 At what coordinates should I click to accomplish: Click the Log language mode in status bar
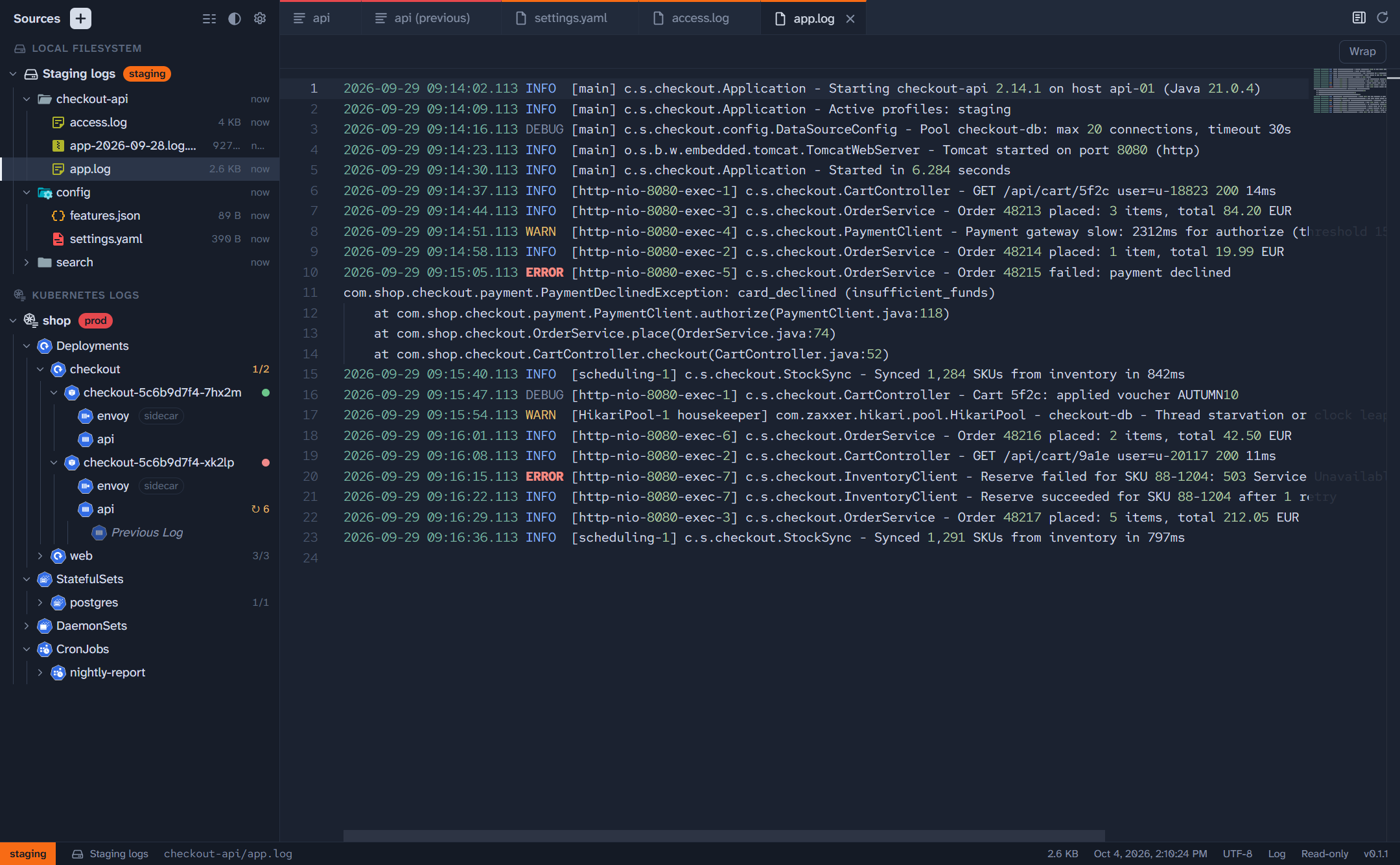(1277, 854)
